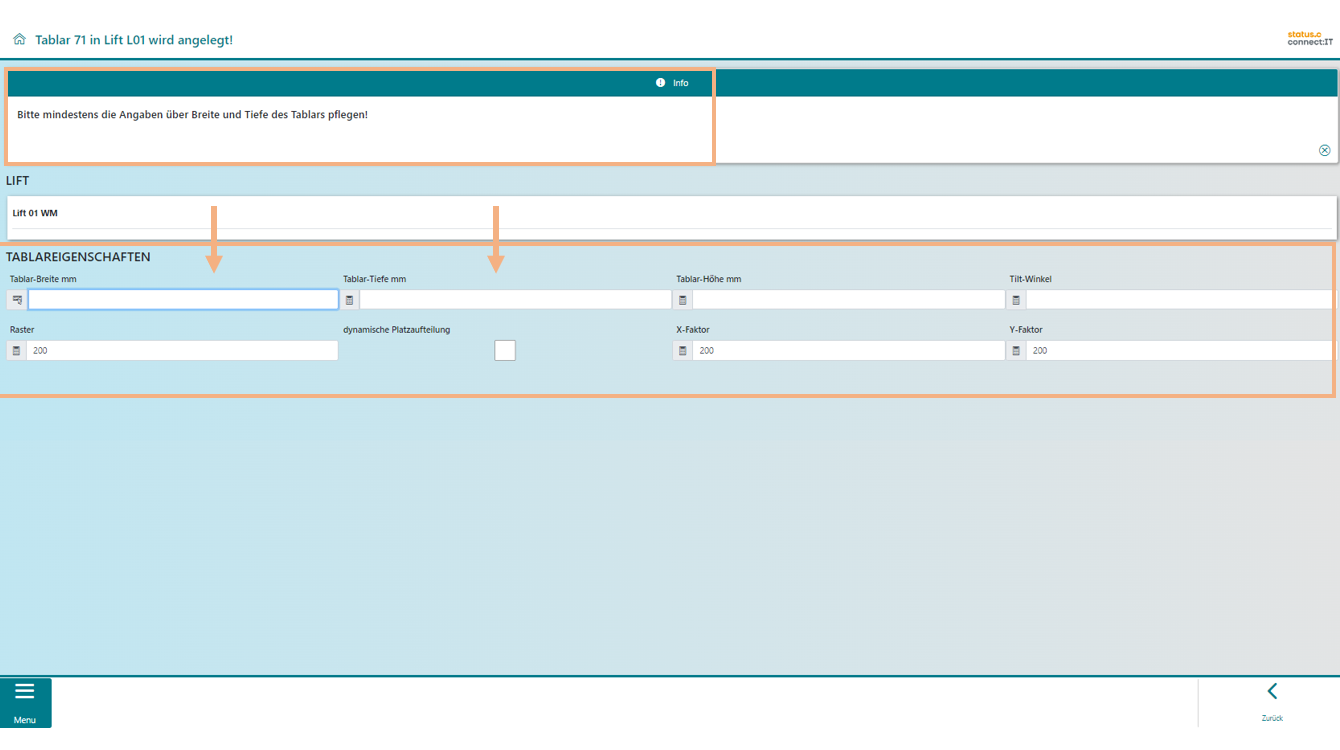Click calculator icon beside Raster field

pyautogui.click(x=17, y=351)
